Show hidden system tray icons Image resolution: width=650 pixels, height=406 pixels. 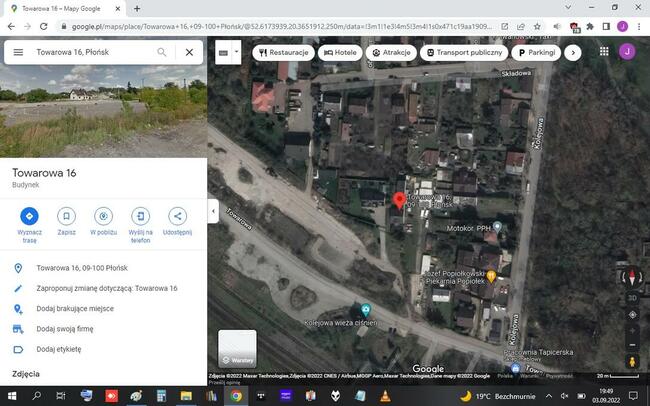(549, 396)
